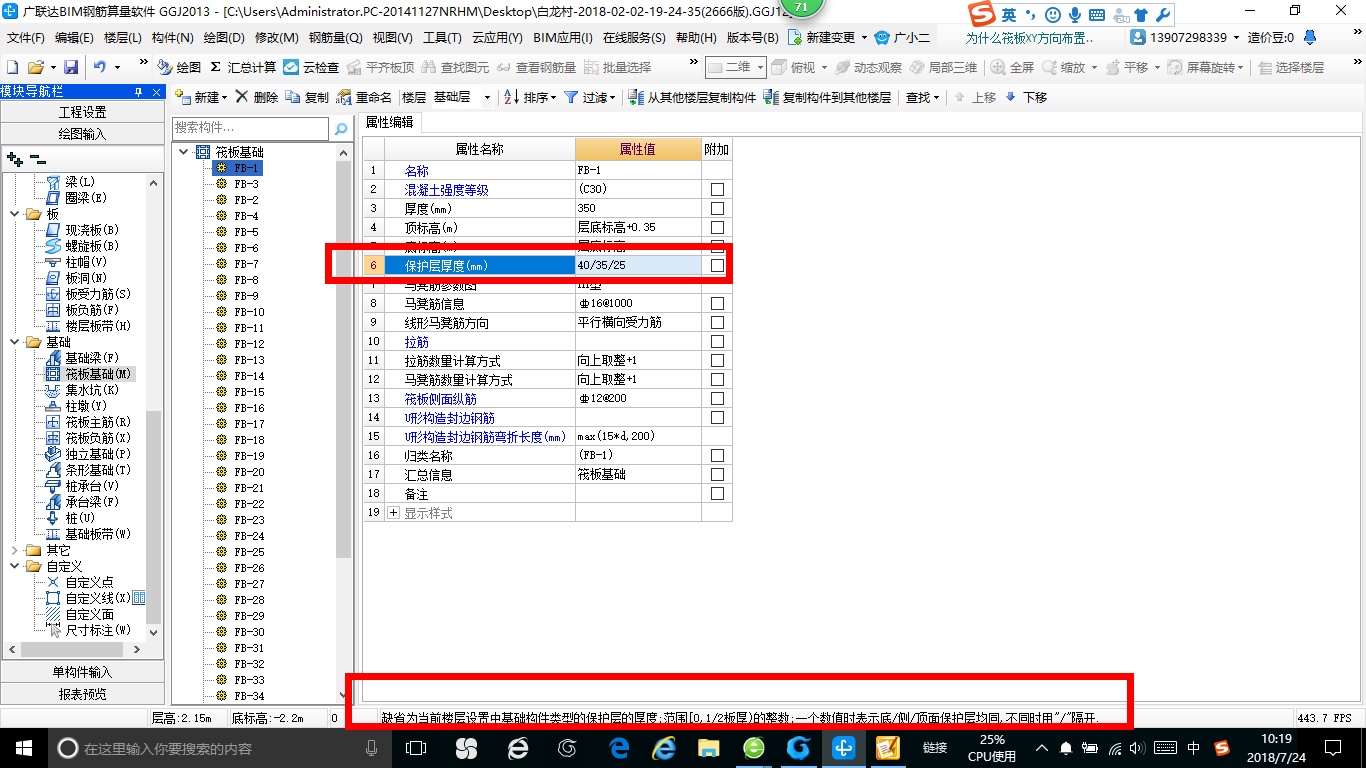Click the 工程设置 navigation button
Image resolution: width=1366 pixels, height=768 pixels.
tap(82, 112)
